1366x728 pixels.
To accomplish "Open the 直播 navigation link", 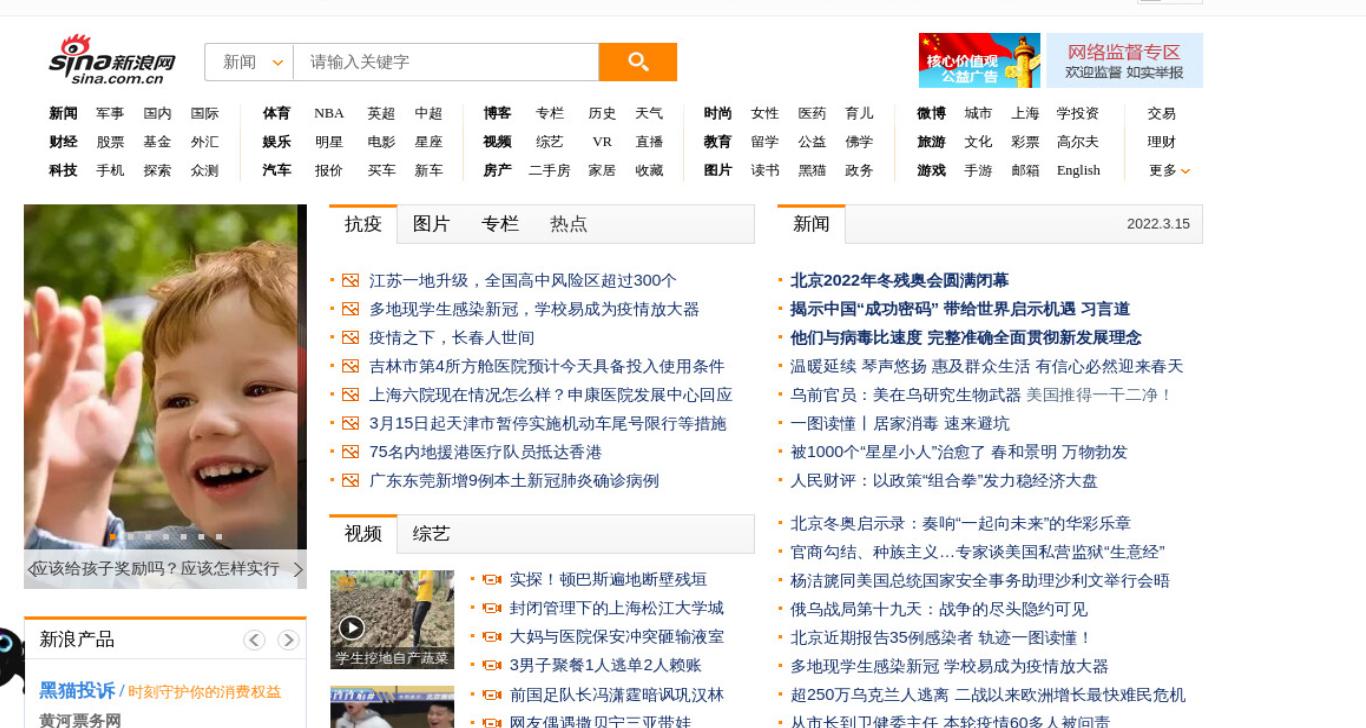I will click(649, 142).
